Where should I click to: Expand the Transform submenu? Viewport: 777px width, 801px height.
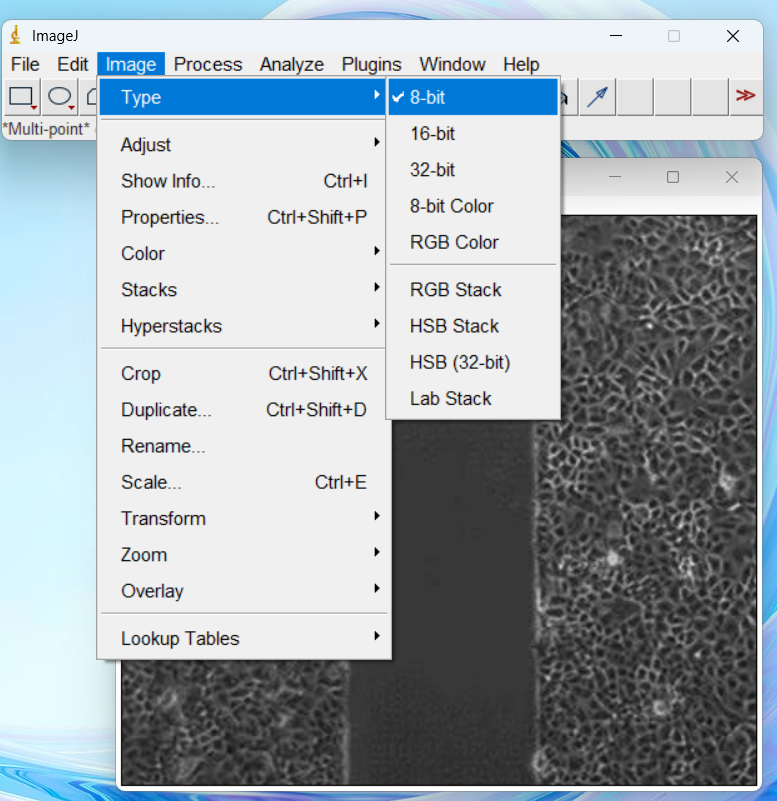(243, 519)
